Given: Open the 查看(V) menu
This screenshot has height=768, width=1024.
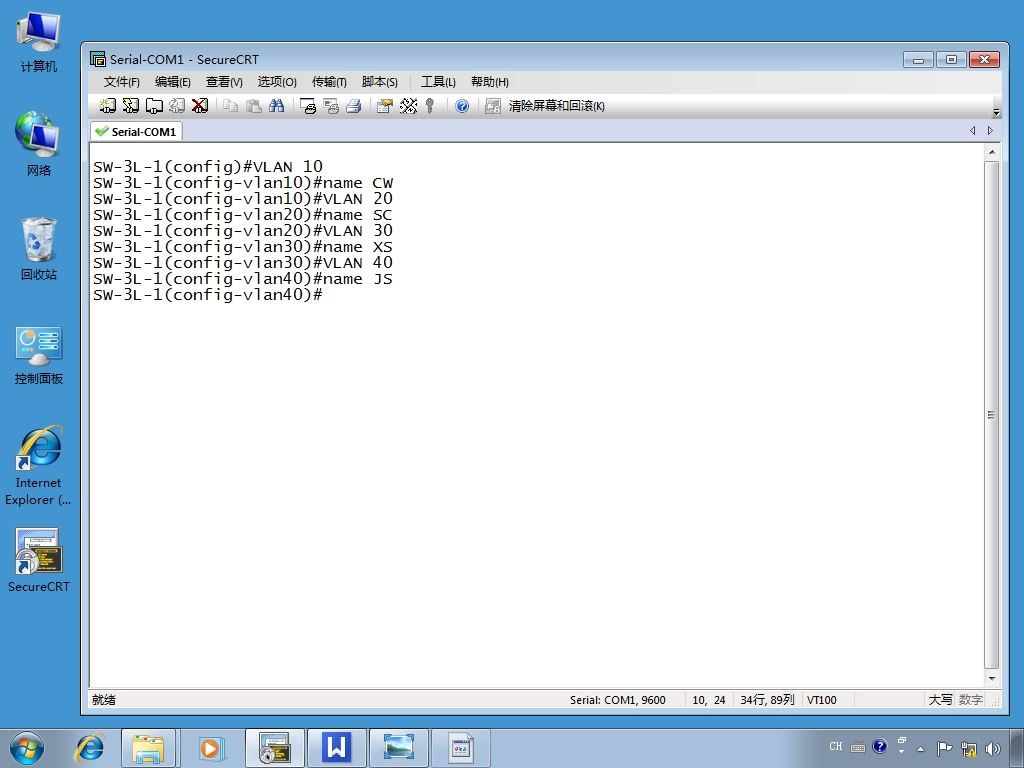Looking at the screenshot, I should (224, 82).
